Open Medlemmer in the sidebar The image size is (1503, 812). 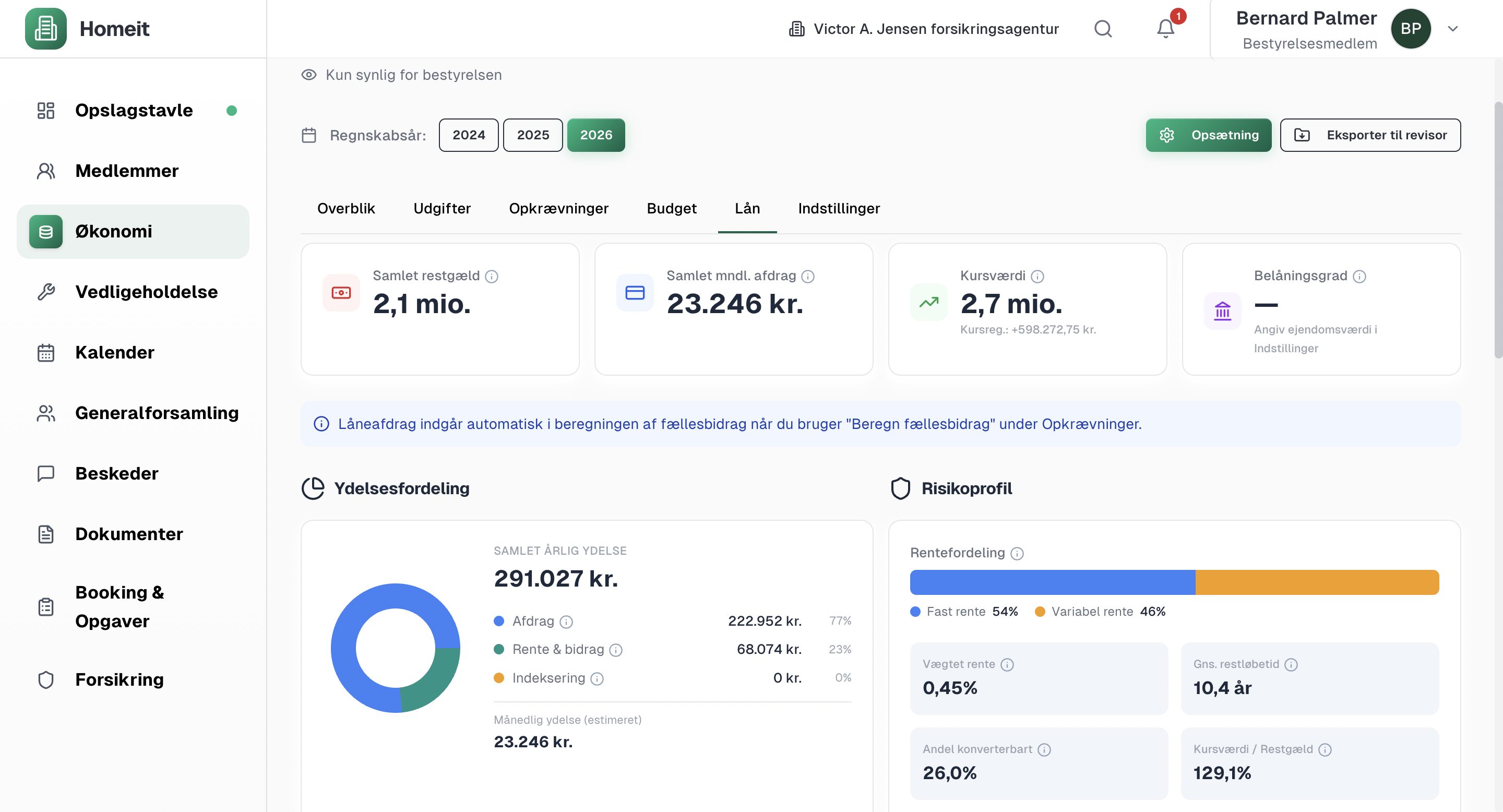pos(127,170)
